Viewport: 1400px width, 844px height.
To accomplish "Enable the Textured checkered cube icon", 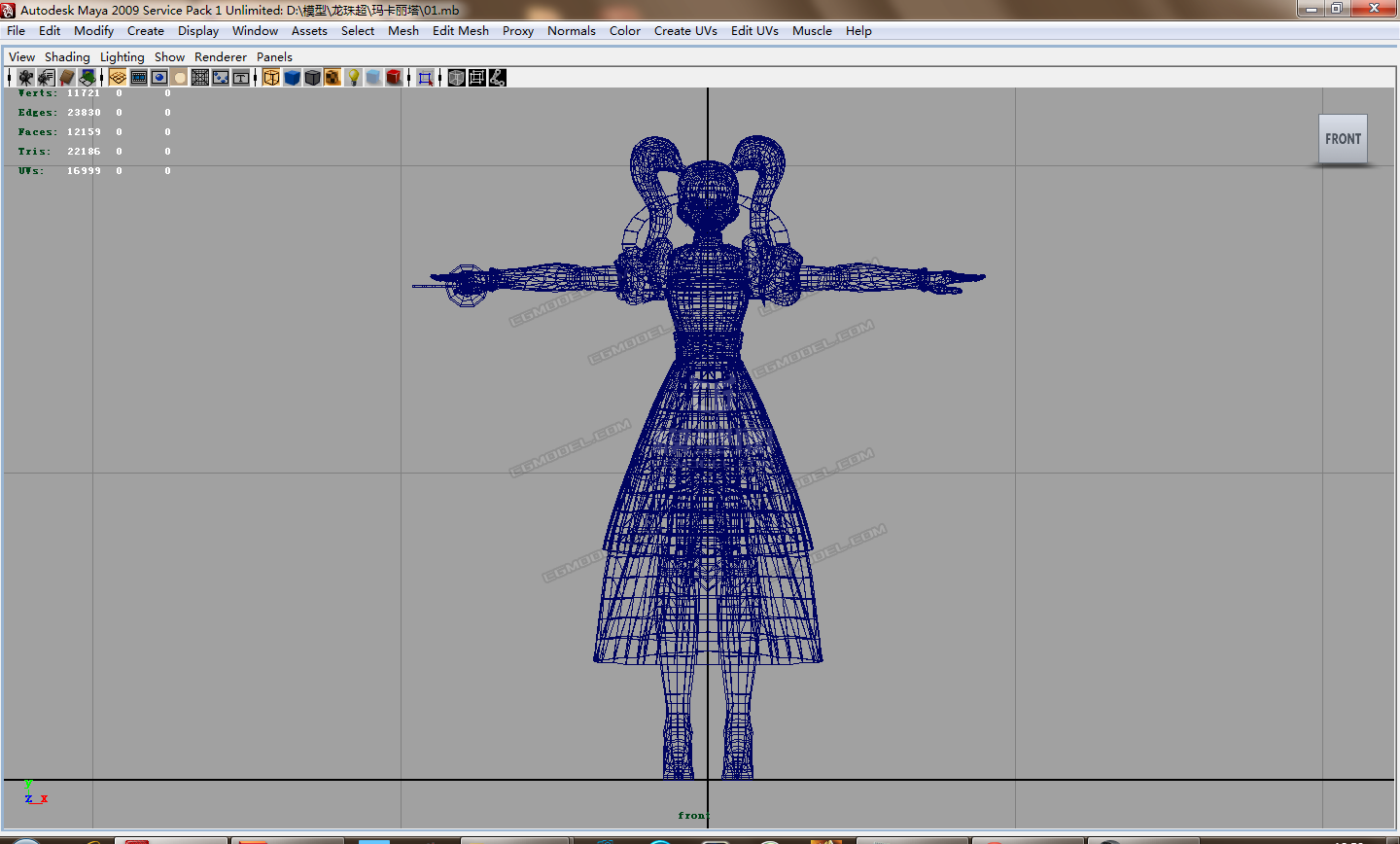I will pos(332,77).
